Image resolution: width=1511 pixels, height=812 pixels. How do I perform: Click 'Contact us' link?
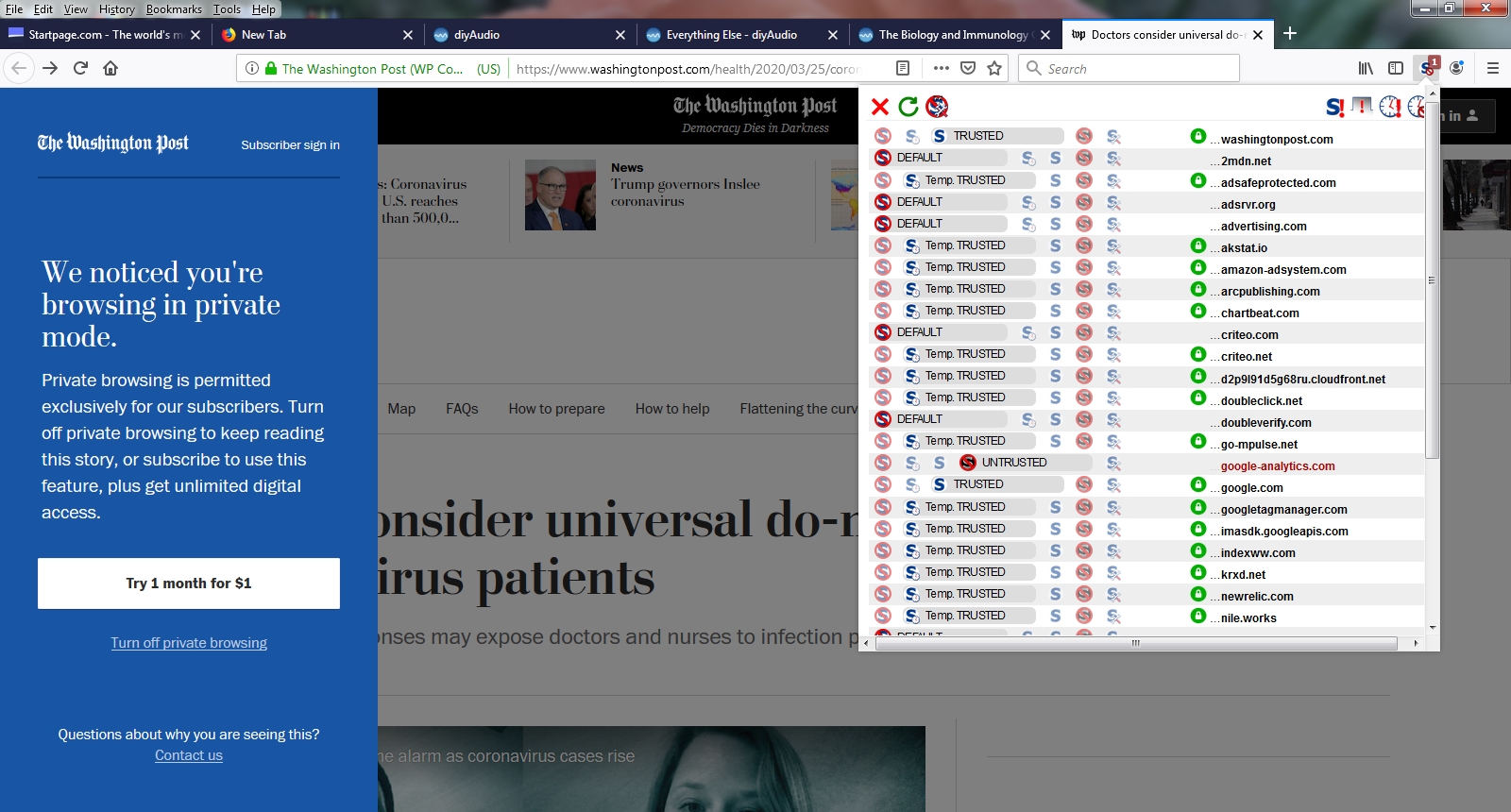pos(189,755)
